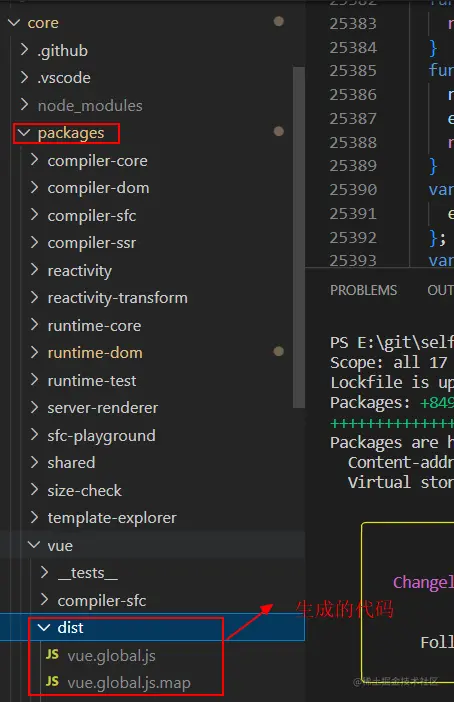Expand the node_modules folder chevron
This screenshot has width=454, height=702.
click(x=25, y=105)
